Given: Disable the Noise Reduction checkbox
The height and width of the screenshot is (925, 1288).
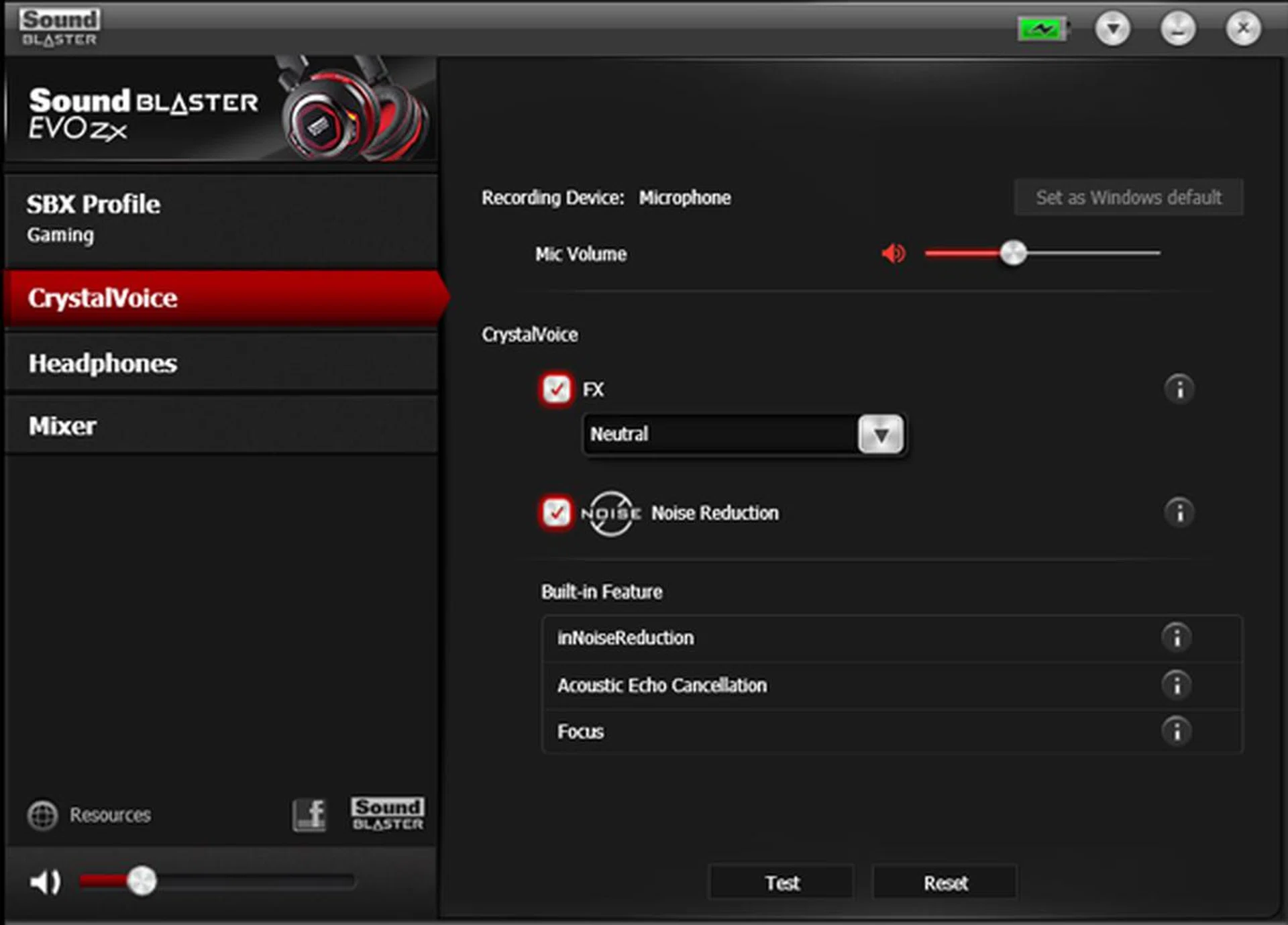Looking at the screenshot, I should [556, 513].
